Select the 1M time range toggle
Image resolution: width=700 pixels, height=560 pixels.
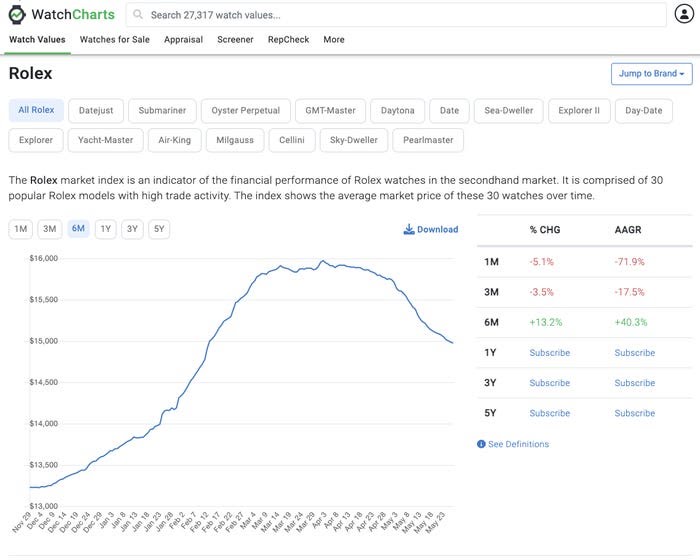20,229
